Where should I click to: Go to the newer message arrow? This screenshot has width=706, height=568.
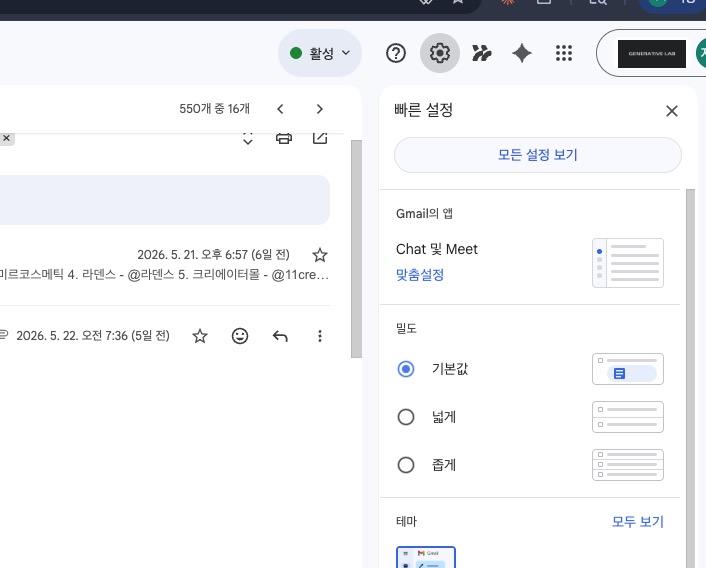pos(280,109)
